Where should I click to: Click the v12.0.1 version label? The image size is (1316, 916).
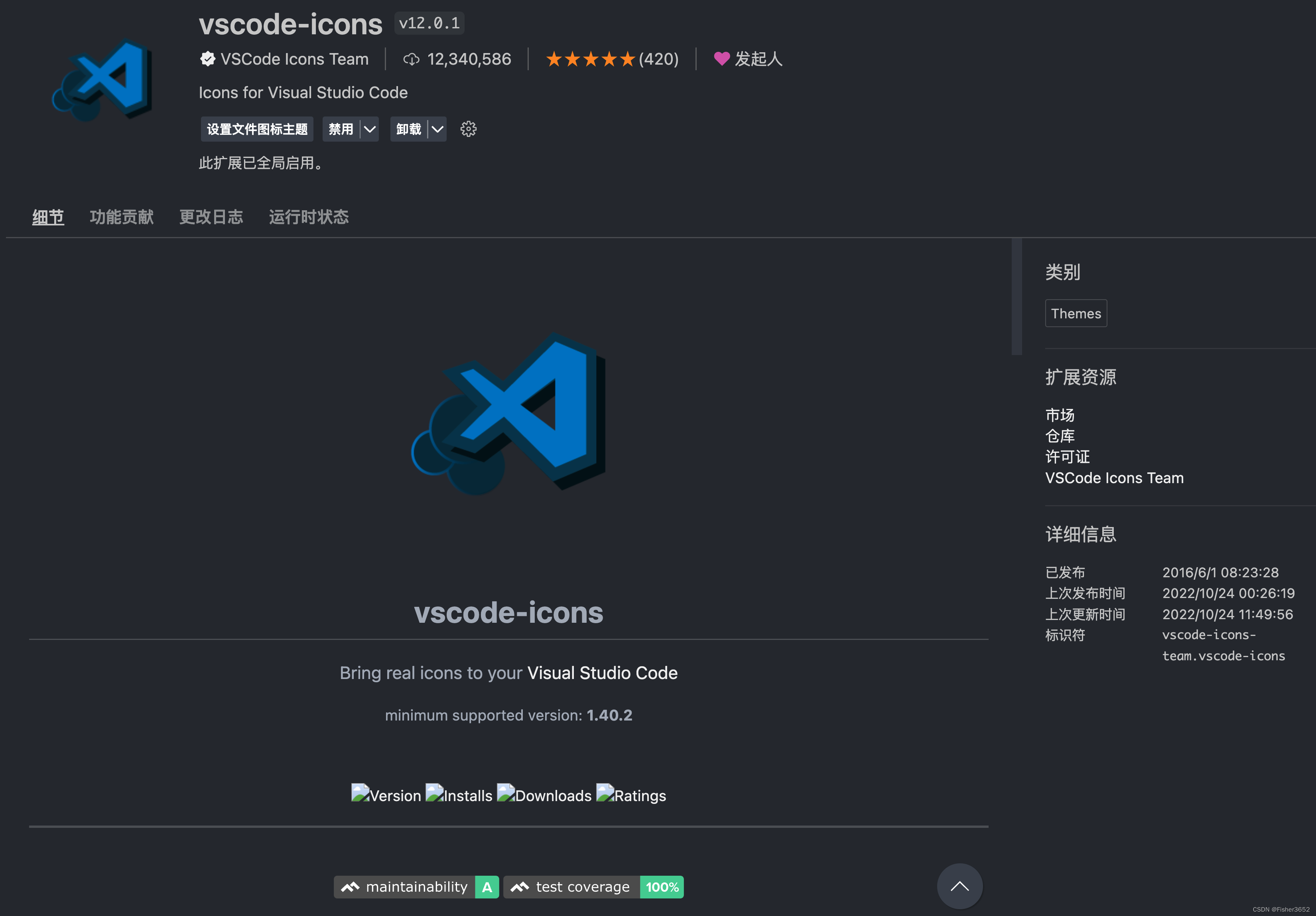pos(429,24)
